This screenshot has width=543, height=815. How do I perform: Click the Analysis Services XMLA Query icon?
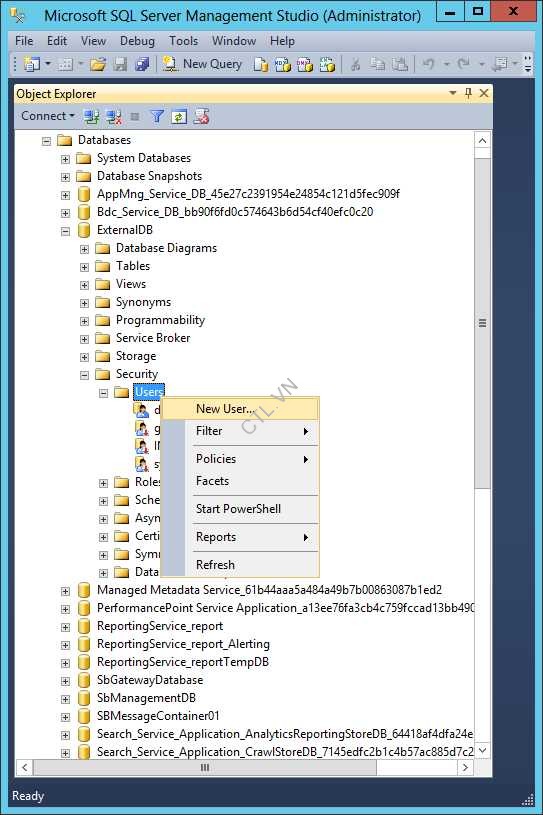click(327, 64)
